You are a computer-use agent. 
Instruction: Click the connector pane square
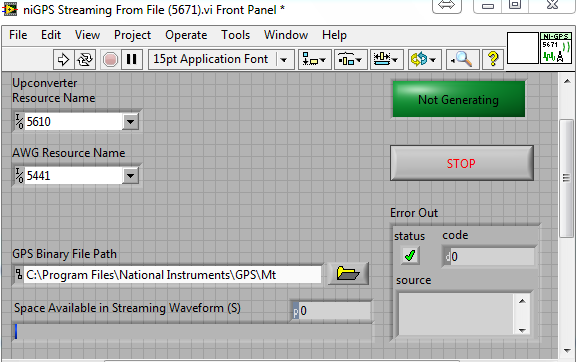[x=523, y=48]
